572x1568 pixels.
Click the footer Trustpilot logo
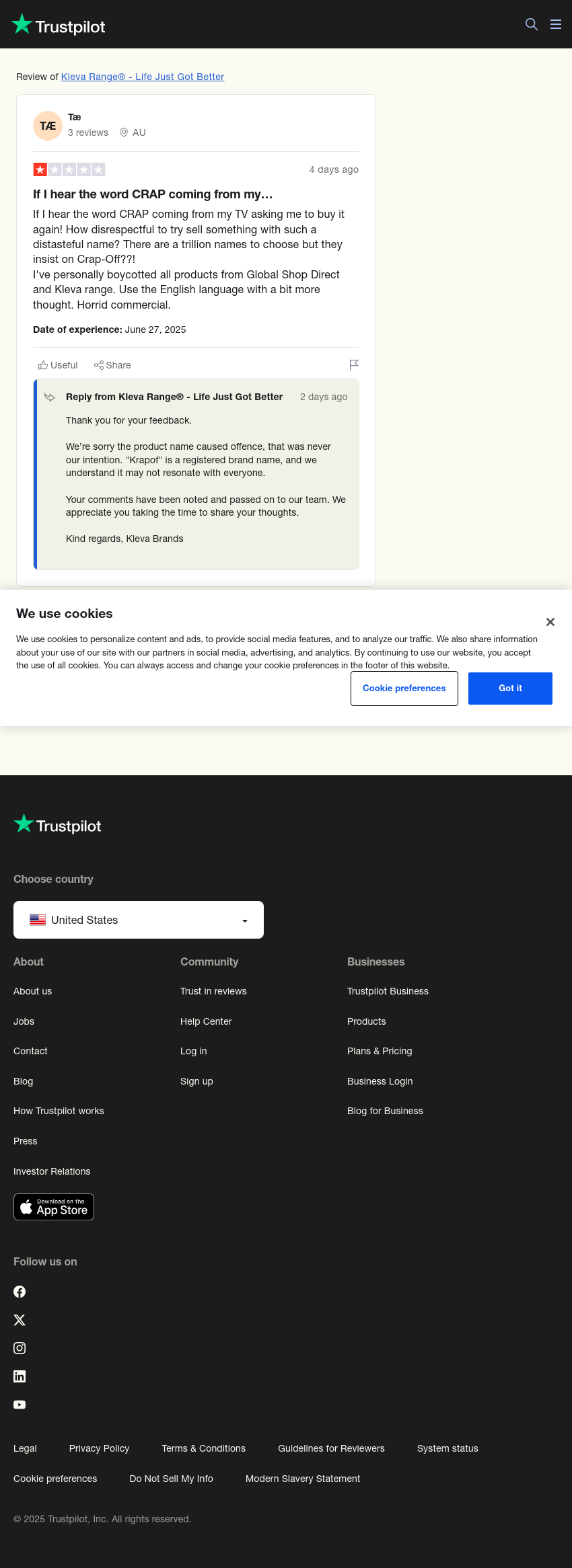click(58, 825)
